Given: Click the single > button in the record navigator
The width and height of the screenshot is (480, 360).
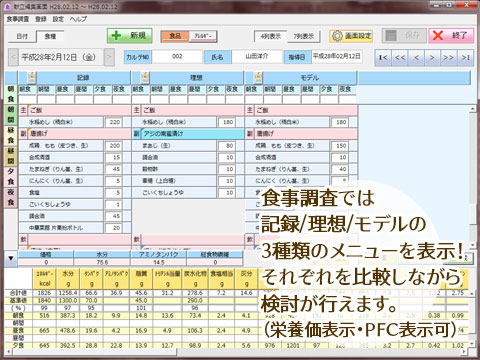Looking at the screenshot, I should tap(432, 58).
